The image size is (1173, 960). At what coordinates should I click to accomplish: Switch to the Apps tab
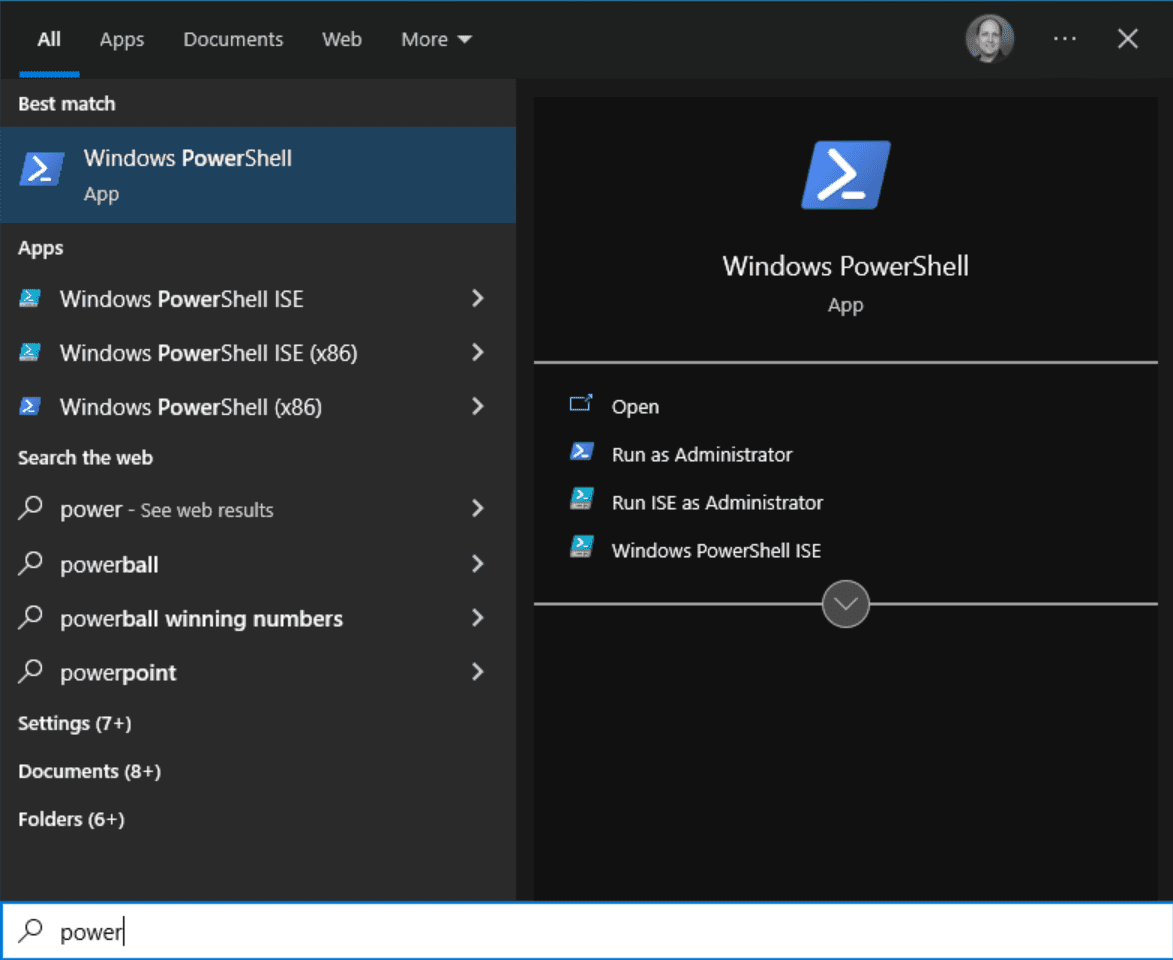pos(122,39)
